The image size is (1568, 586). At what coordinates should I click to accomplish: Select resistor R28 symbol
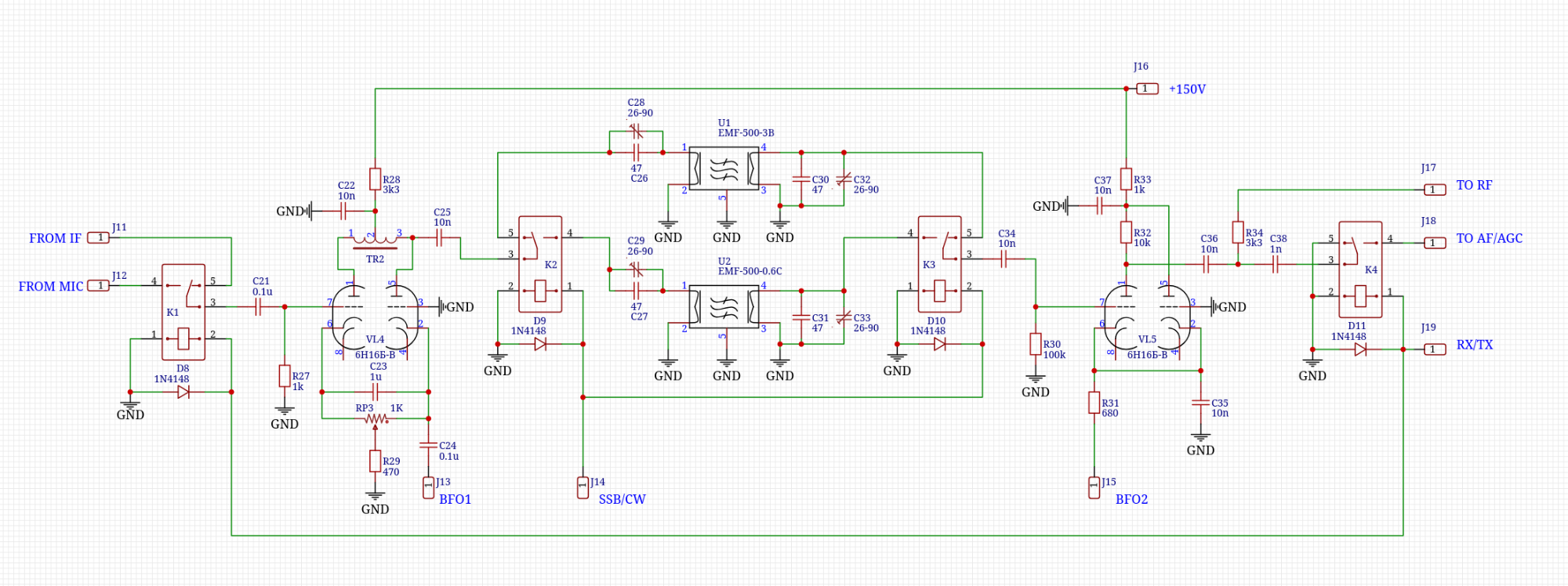pos(376,179)
